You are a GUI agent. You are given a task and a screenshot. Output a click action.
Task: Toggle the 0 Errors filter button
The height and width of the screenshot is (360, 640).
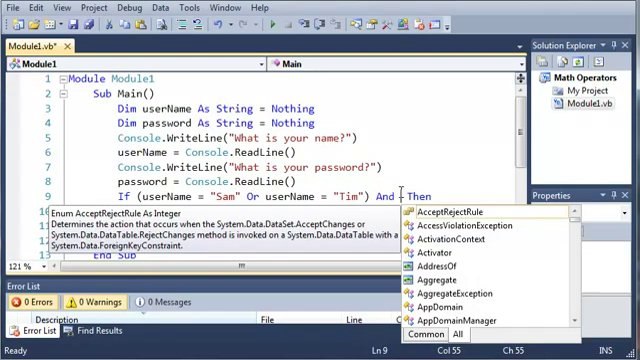33,302
